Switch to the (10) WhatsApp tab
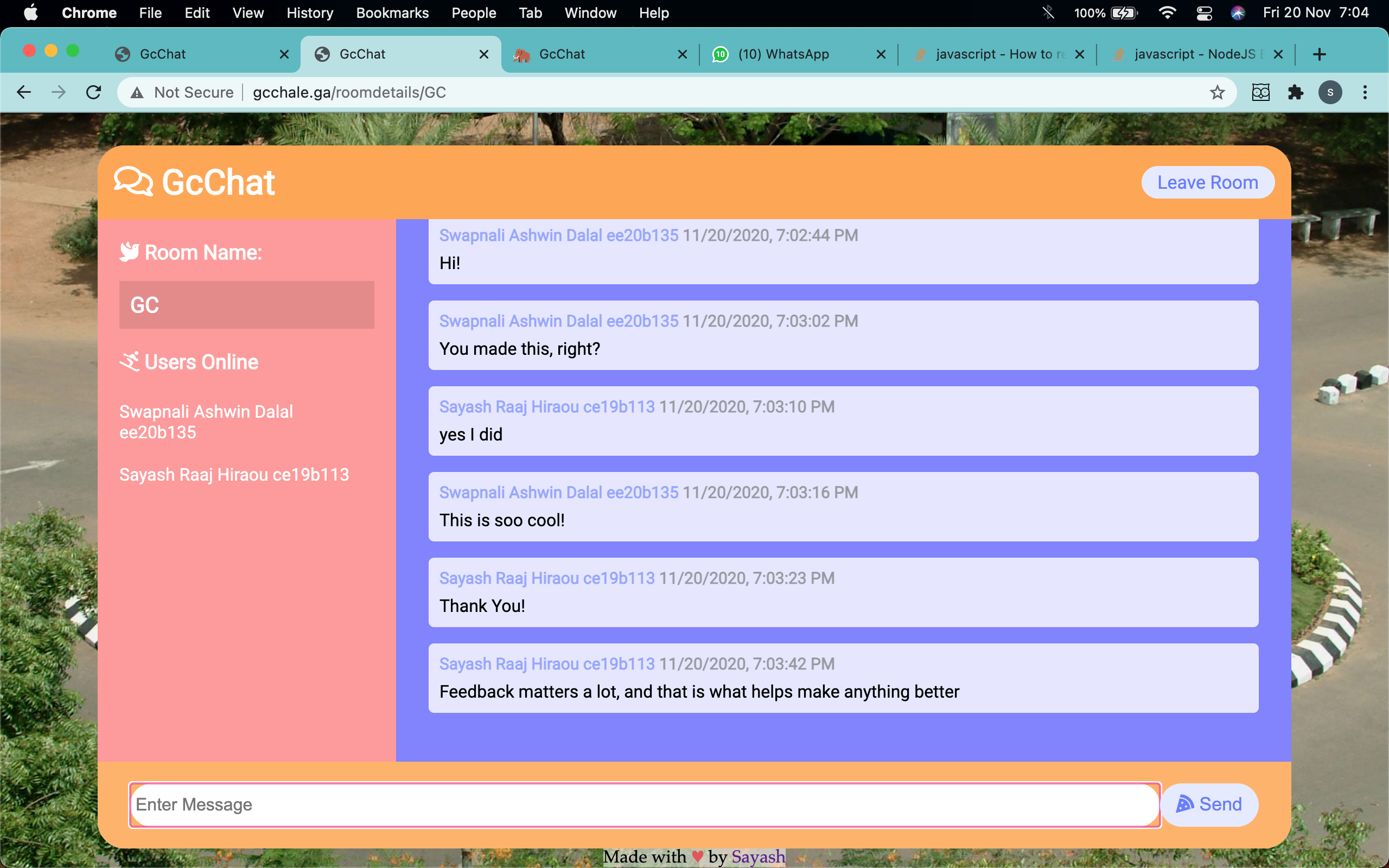 [x=783, y=54]
